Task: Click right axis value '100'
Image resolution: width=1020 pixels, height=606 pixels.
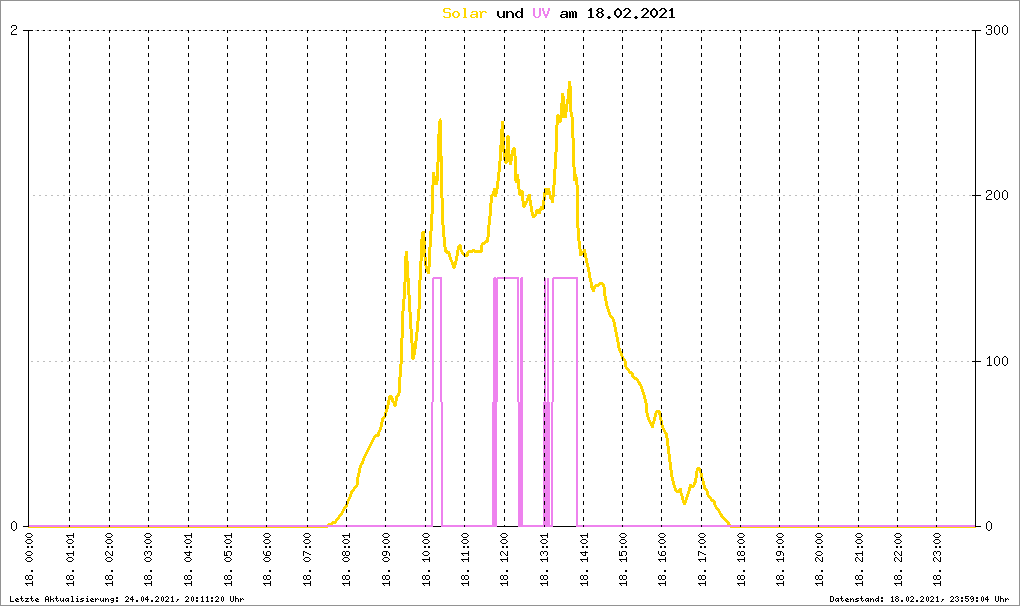Action: coord(997,361)
